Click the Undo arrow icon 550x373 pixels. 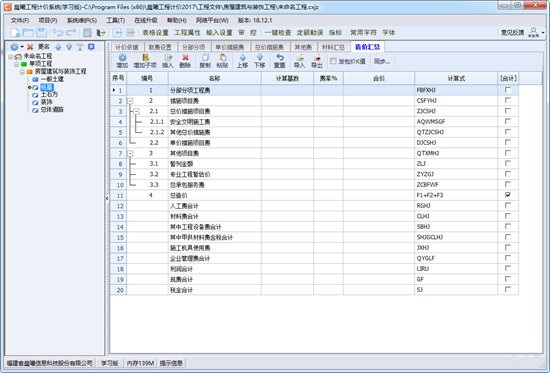[58, 33]
